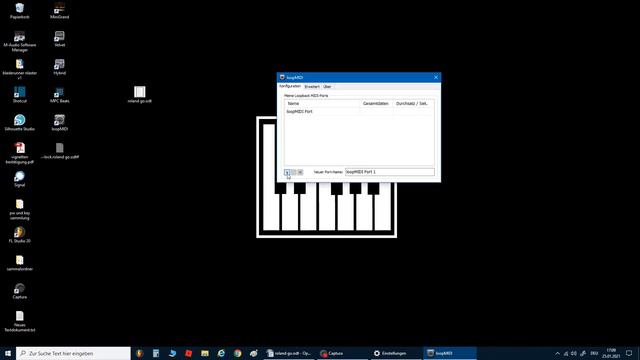Select the .~lock.roland go.odt# file on desktop

click(x=60, y=151)
